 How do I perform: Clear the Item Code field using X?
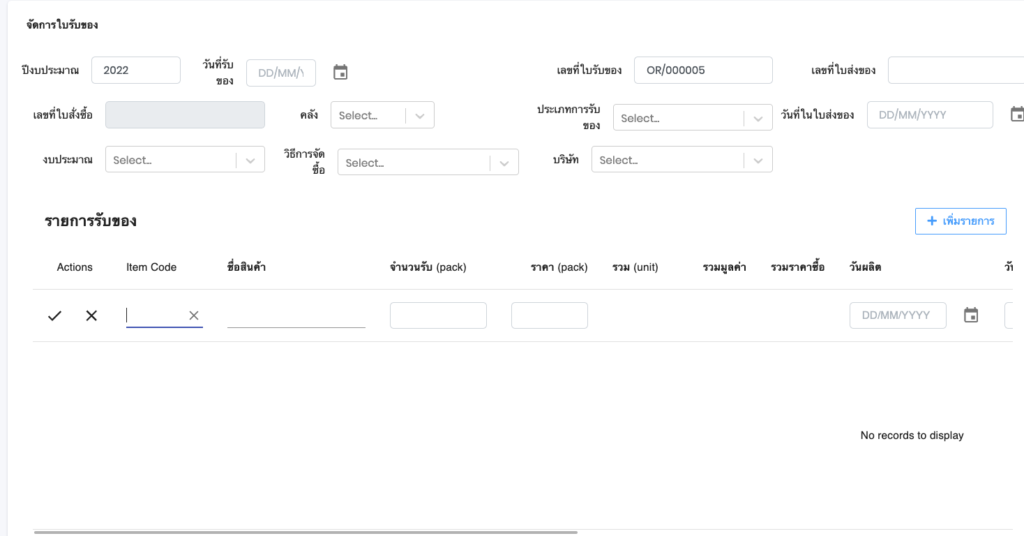pos(194,316)
